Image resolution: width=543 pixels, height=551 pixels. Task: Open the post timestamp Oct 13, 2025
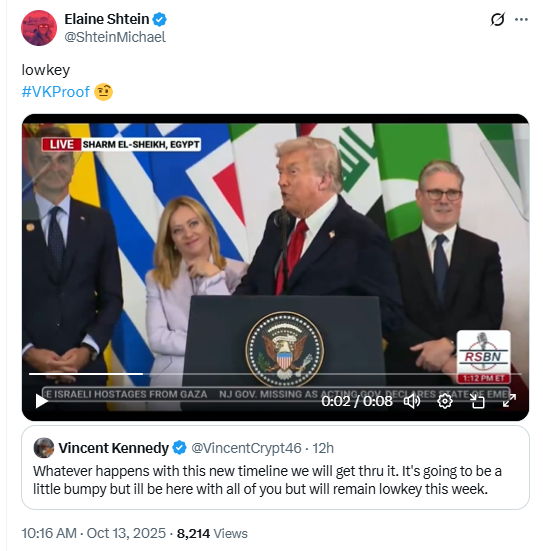point(93,533)
